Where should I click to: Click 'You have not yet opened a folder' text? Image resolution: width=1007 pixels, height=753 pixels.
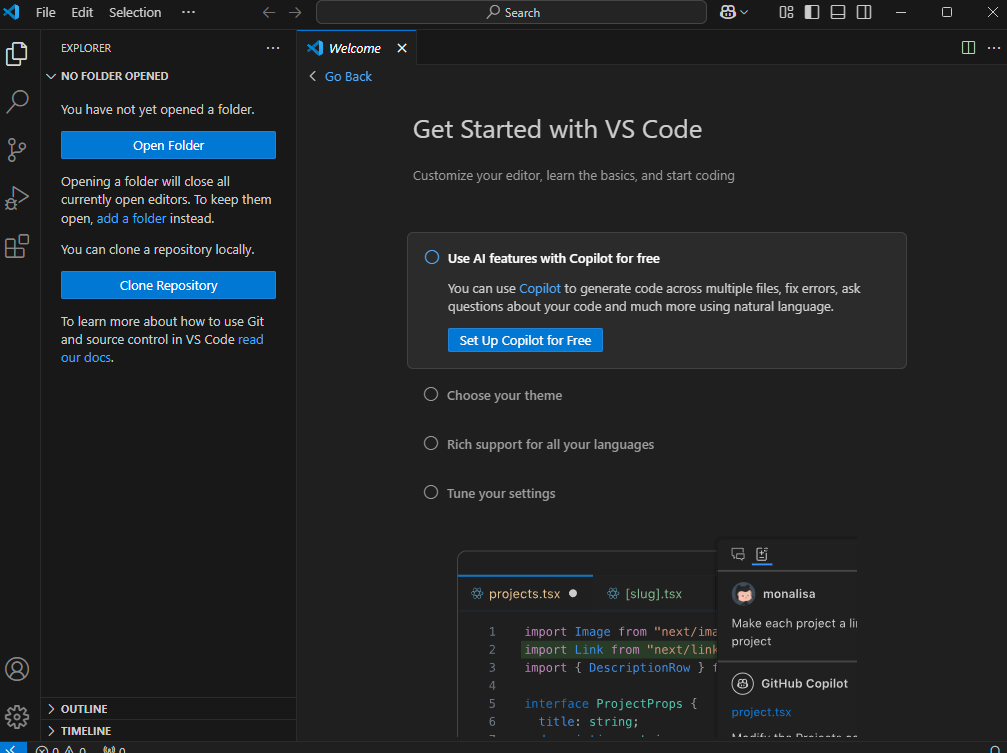click(157, 109)
